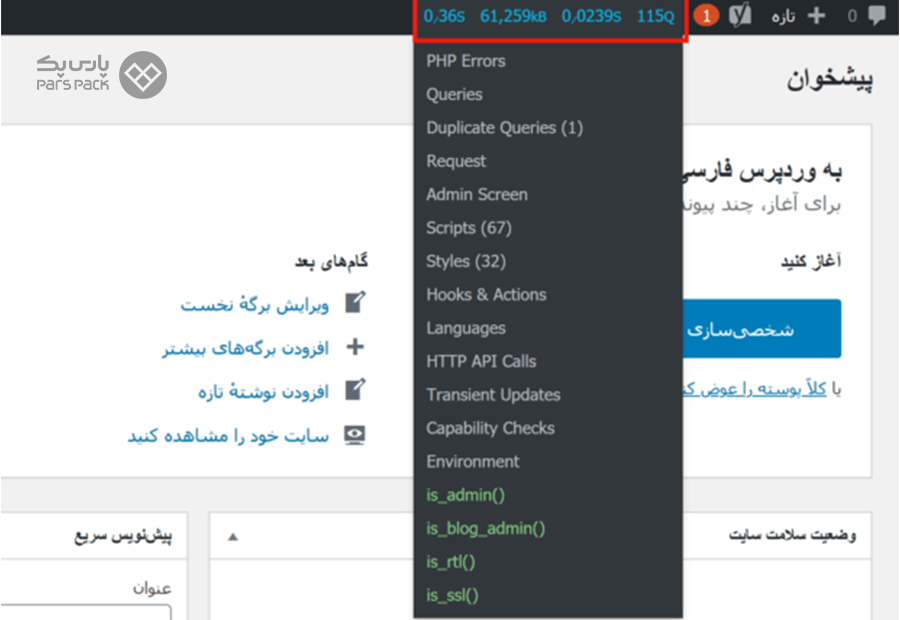
Task: Open Scripts (67) entry
Action: [468, 227]
